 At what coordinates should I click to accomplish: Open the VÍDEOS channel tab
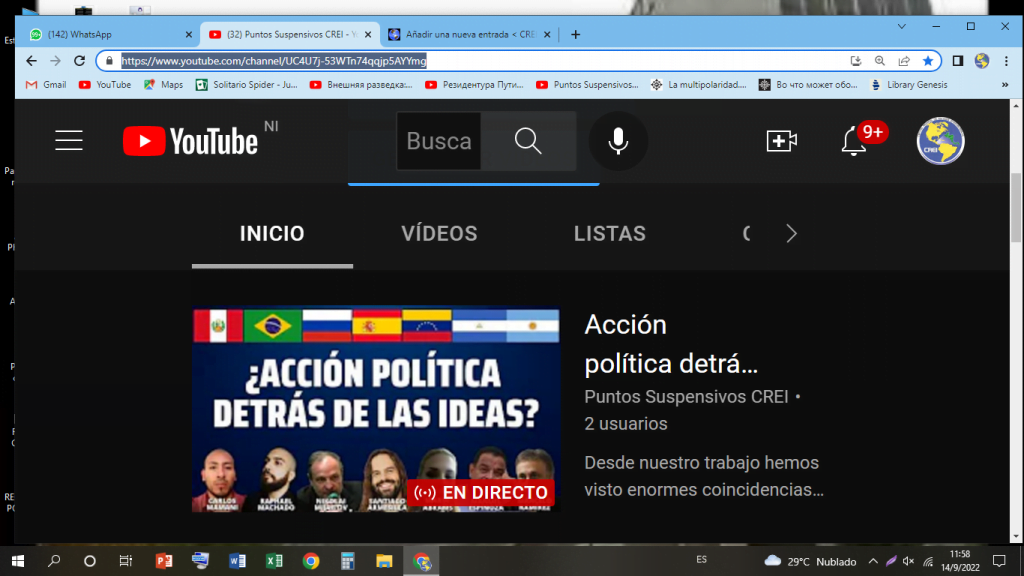tap(440, 234)
